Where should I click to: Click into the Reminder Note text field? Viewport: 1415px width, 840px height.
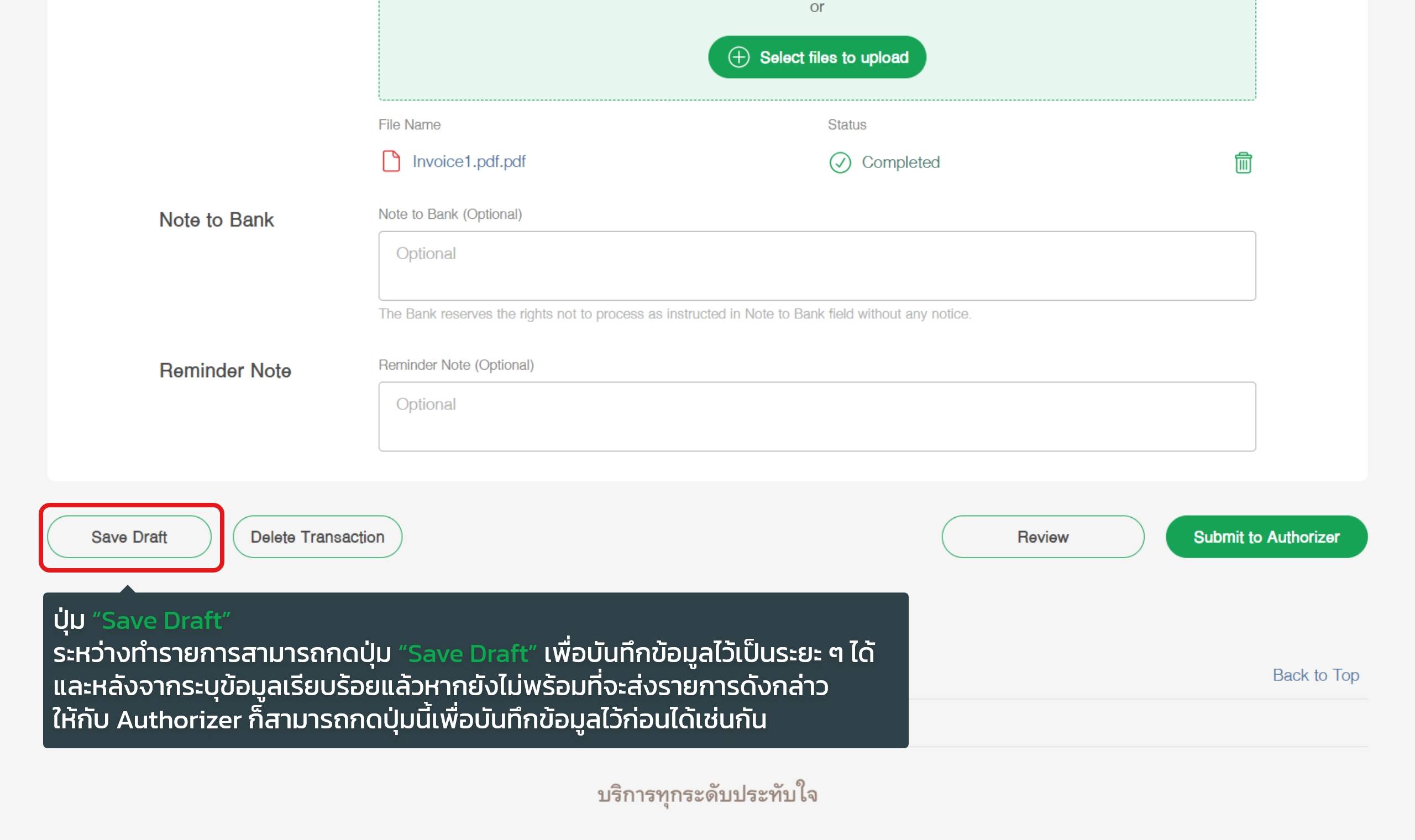[816, 416]
